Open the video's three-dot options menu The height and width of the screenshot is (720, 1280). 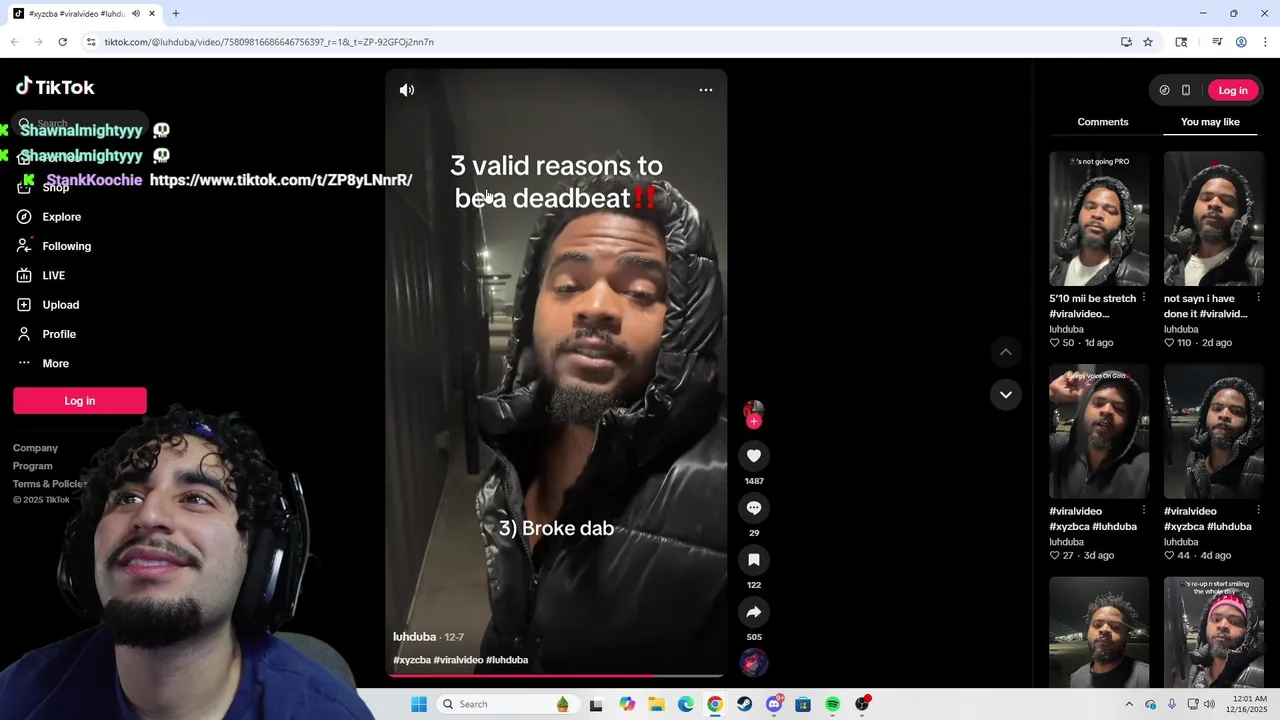706,90
